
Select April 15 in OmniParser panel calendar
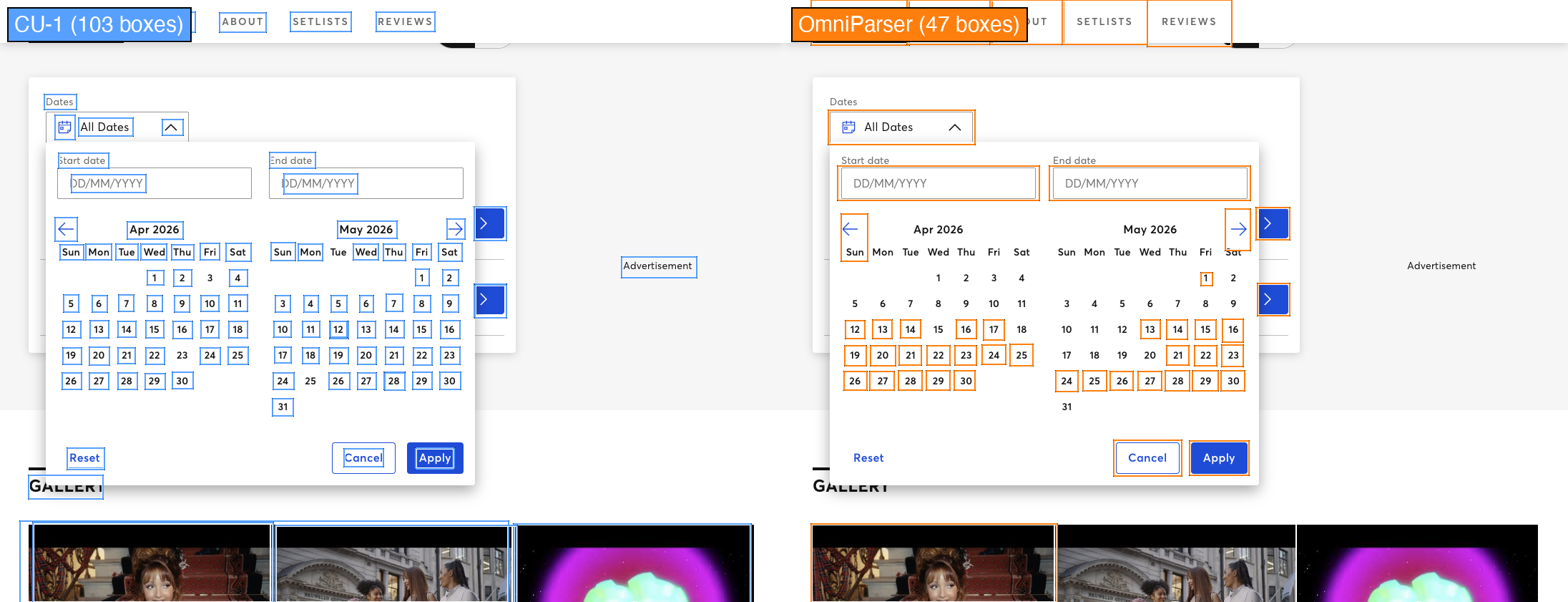pyautogui.click(x=939, y=329)
